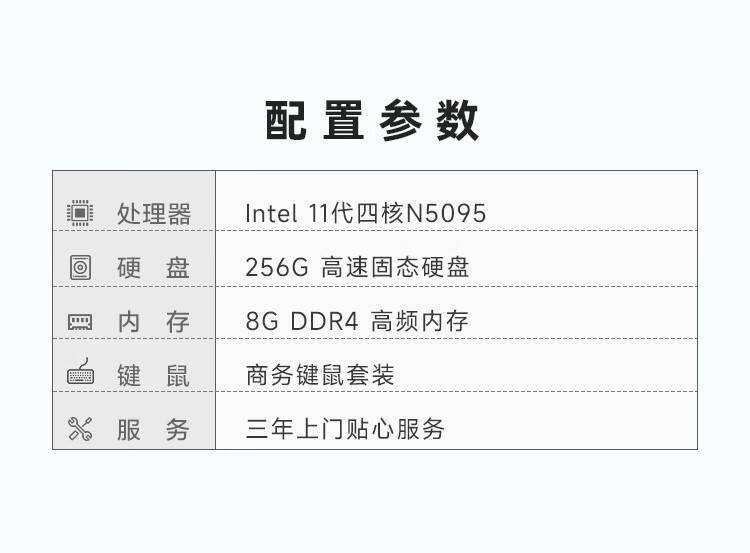
Task: Click the 商务键鼠套装 text
Action: tap(320, 376)
